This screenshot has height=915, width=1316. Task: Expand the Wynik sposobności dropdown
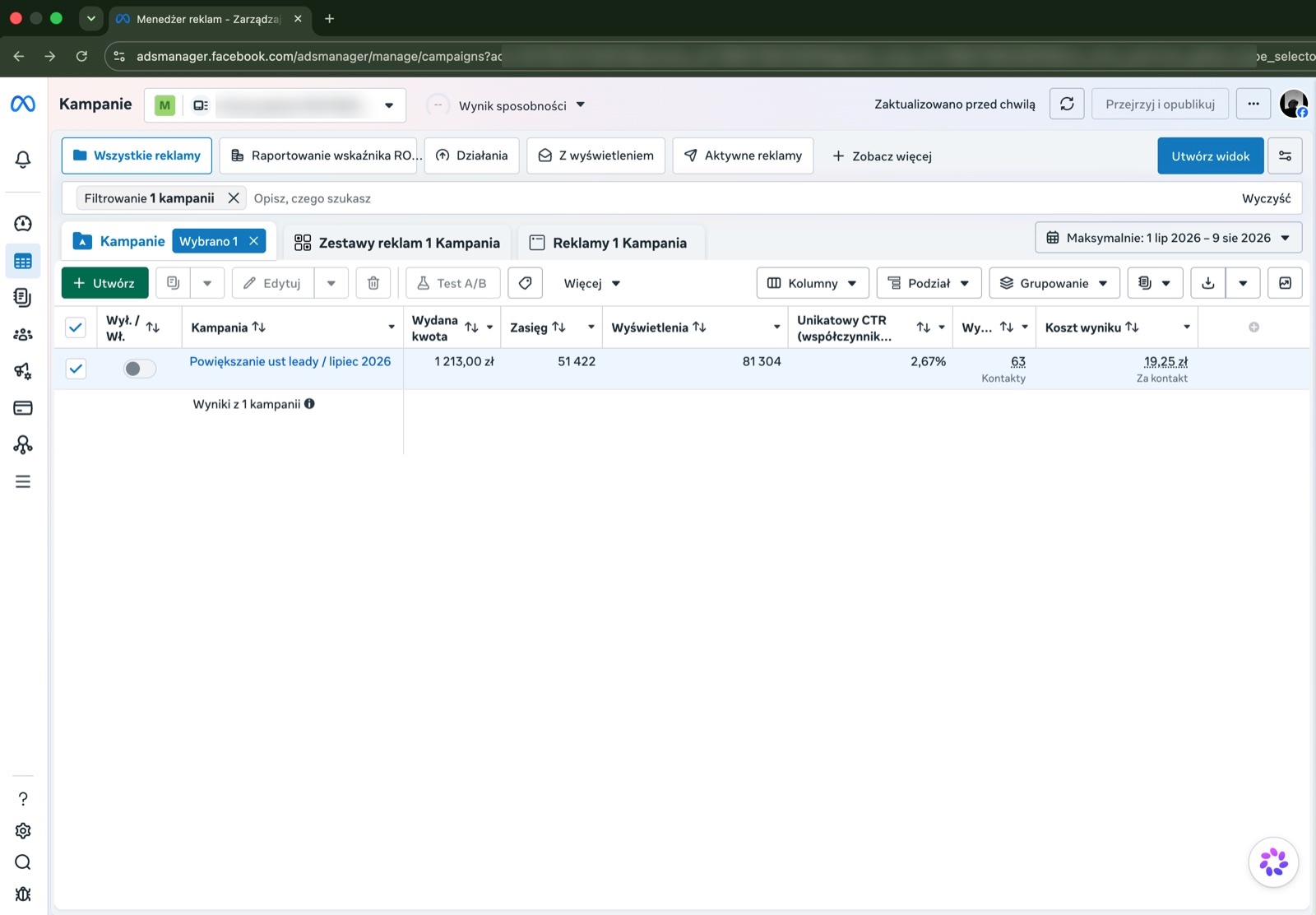coord(521,105)
